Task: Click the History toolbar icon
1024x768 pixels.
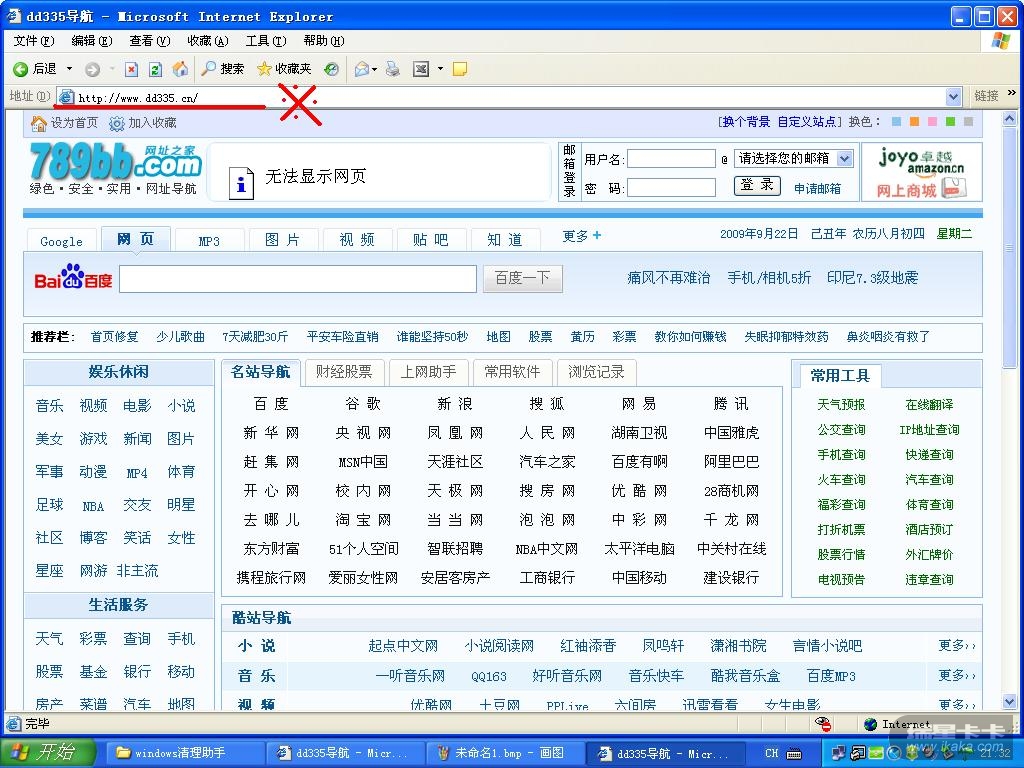Action: [x=331, y=69]
